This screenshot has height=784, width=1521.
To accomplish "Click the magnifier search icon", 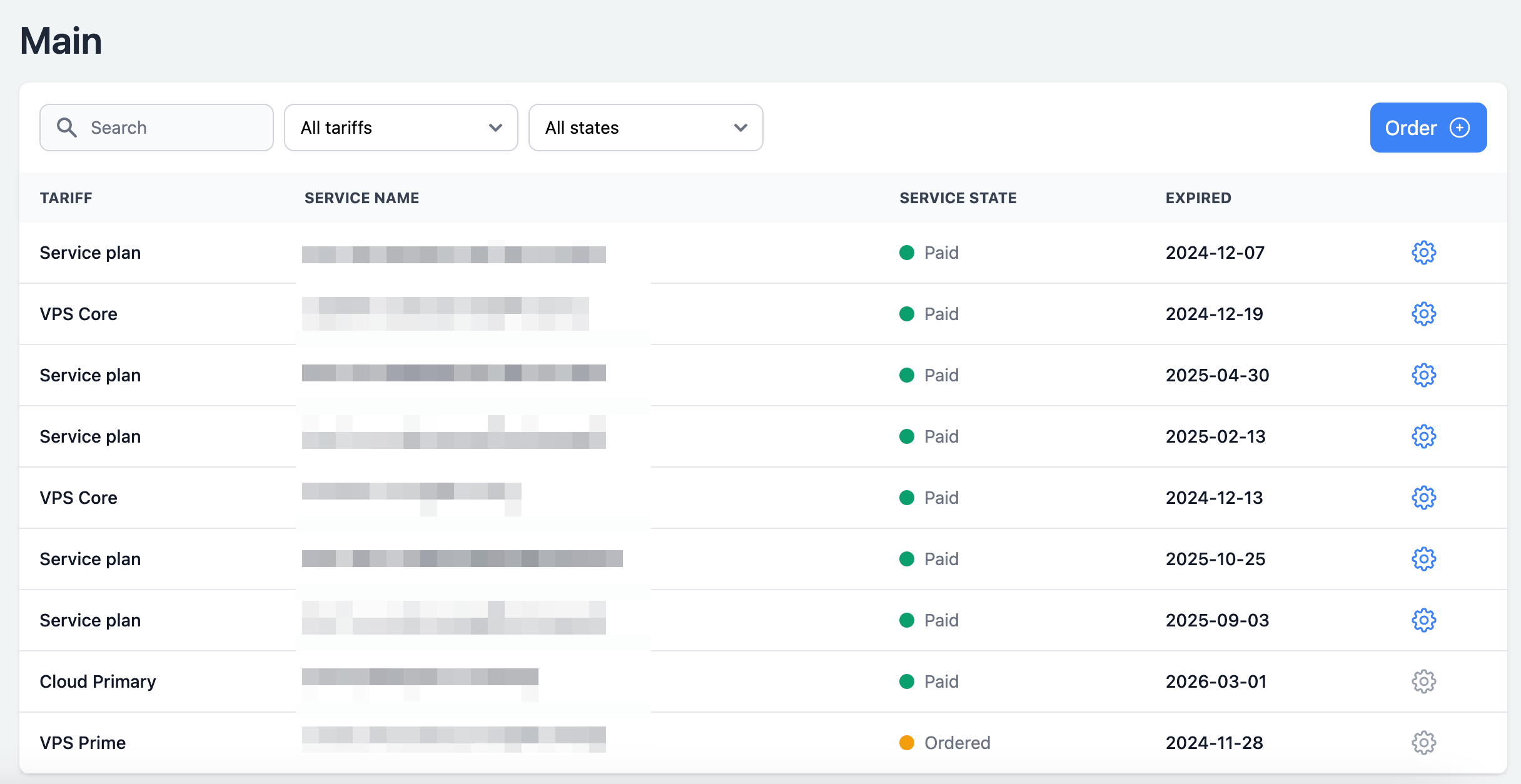I will point(67,128).
